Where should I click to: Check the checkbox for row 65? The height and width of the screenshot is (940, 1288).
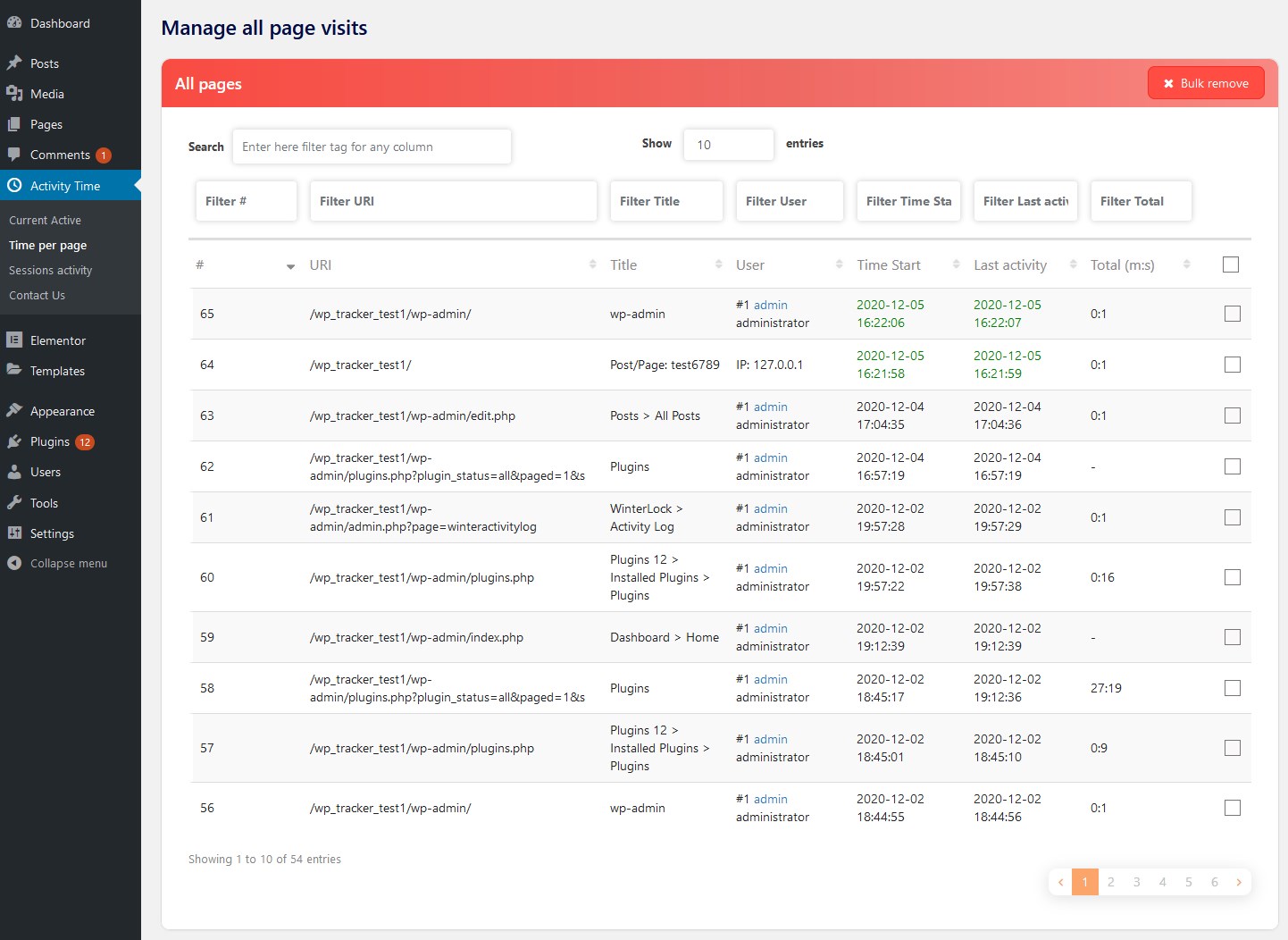click(1233, 314)
